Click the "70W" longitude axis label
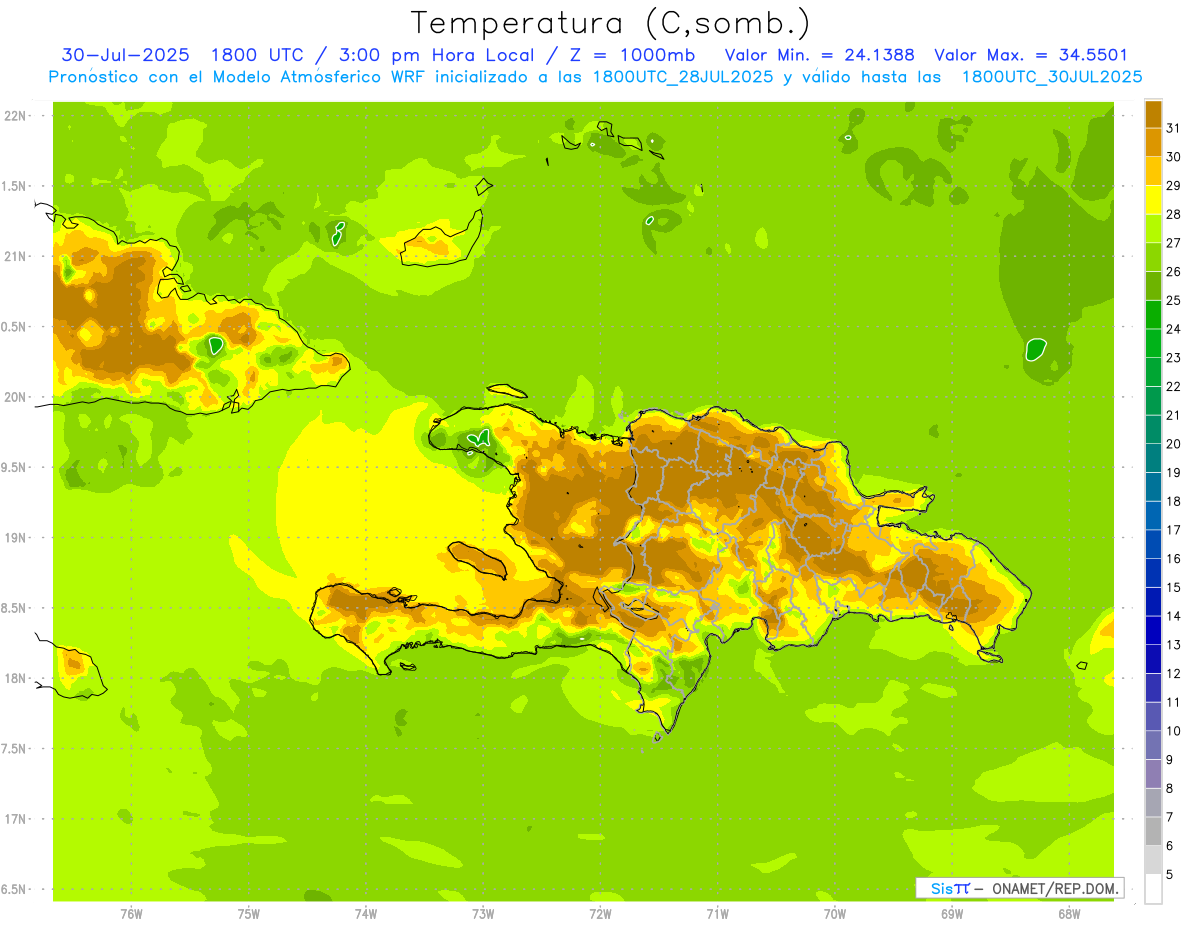This screenshot has height=927, width=1200. pos(835,914)
